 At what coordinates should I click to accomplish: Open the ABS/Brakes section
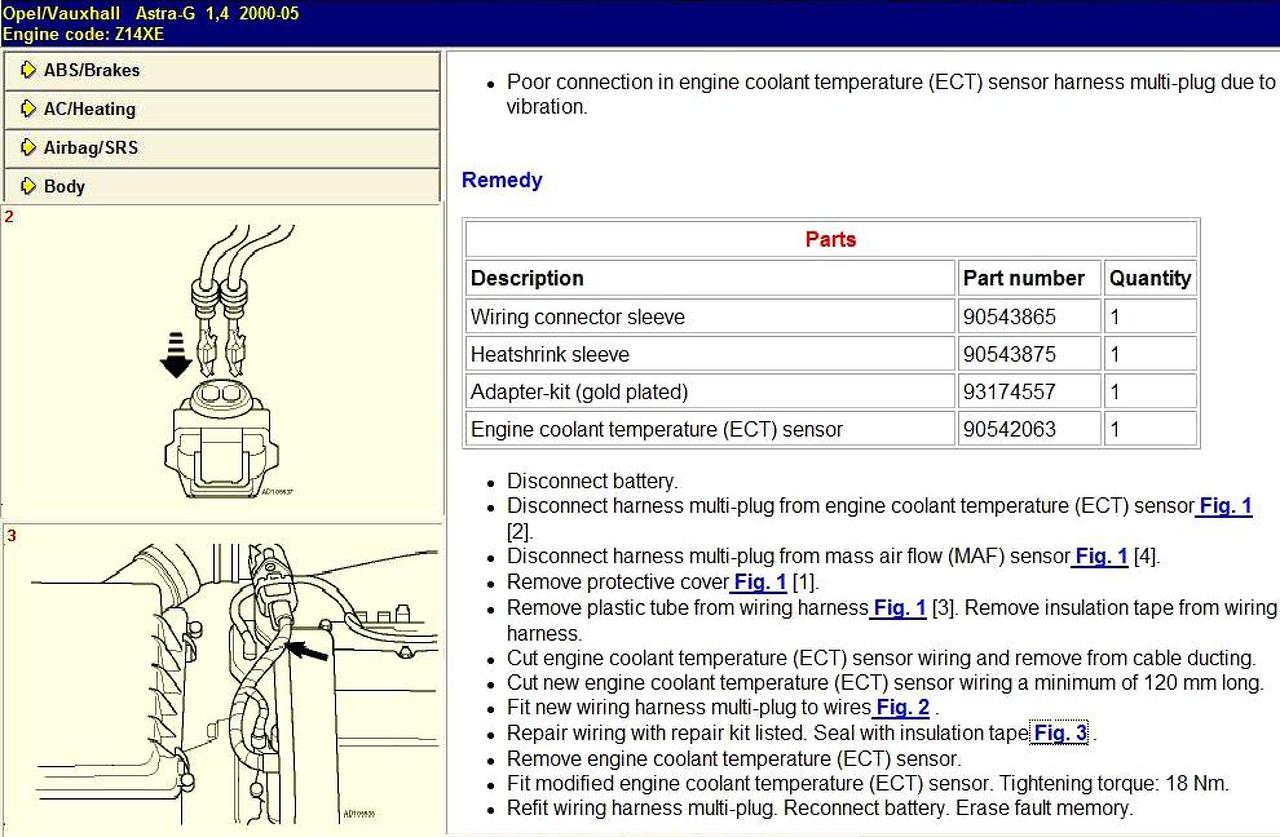pyautogui.click(x=220, y=71)
